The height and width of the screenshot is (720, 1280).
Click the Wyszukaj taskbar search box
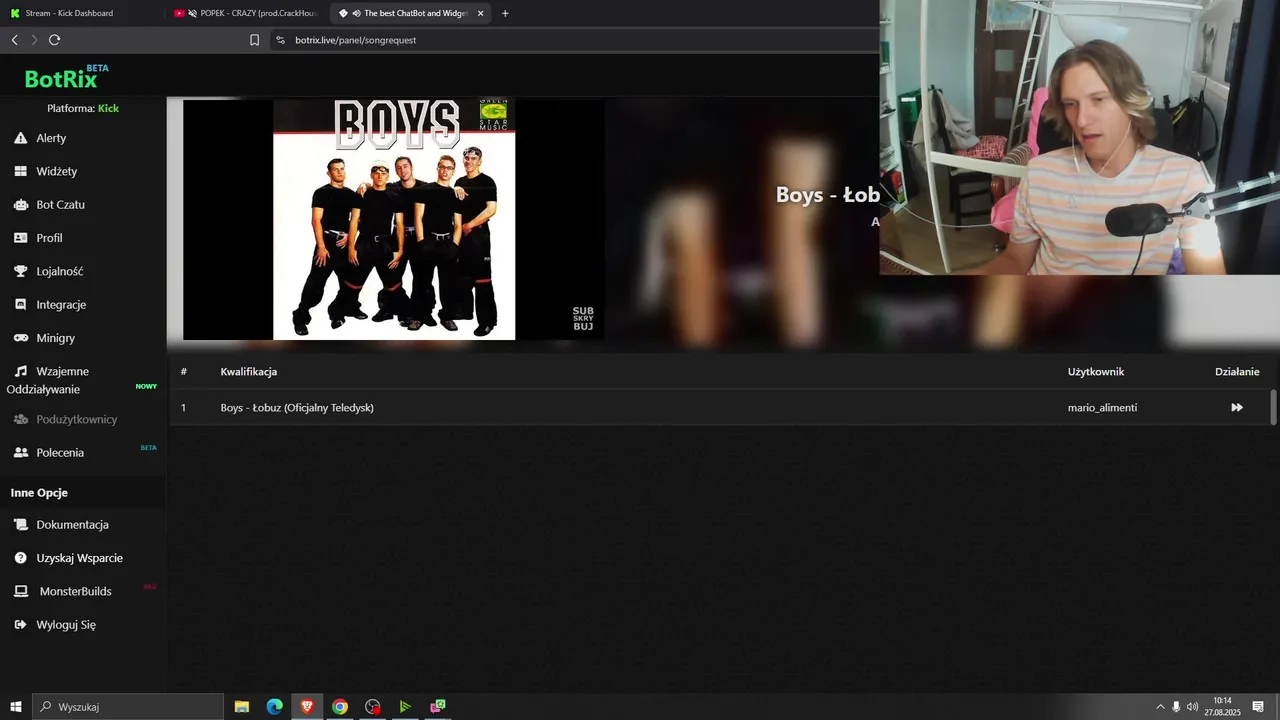point(128,707)
